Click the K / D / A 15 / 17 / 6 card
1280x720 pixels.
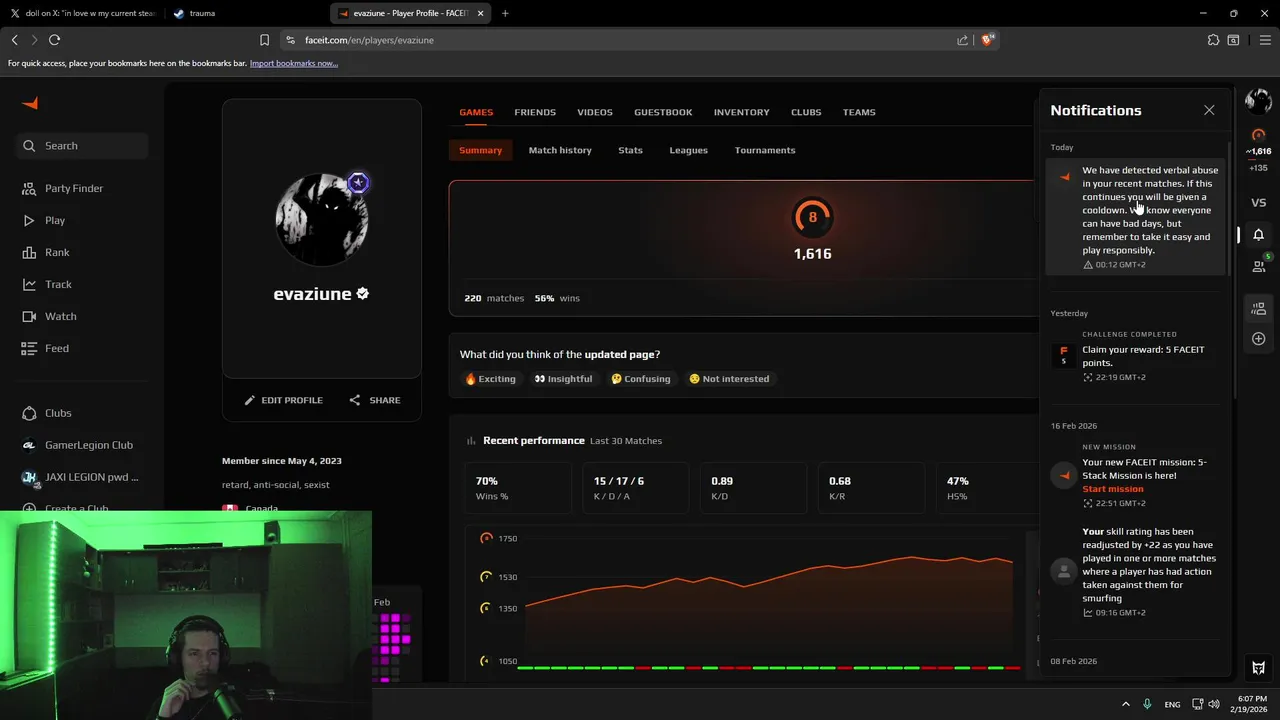[x=638, y=488]
